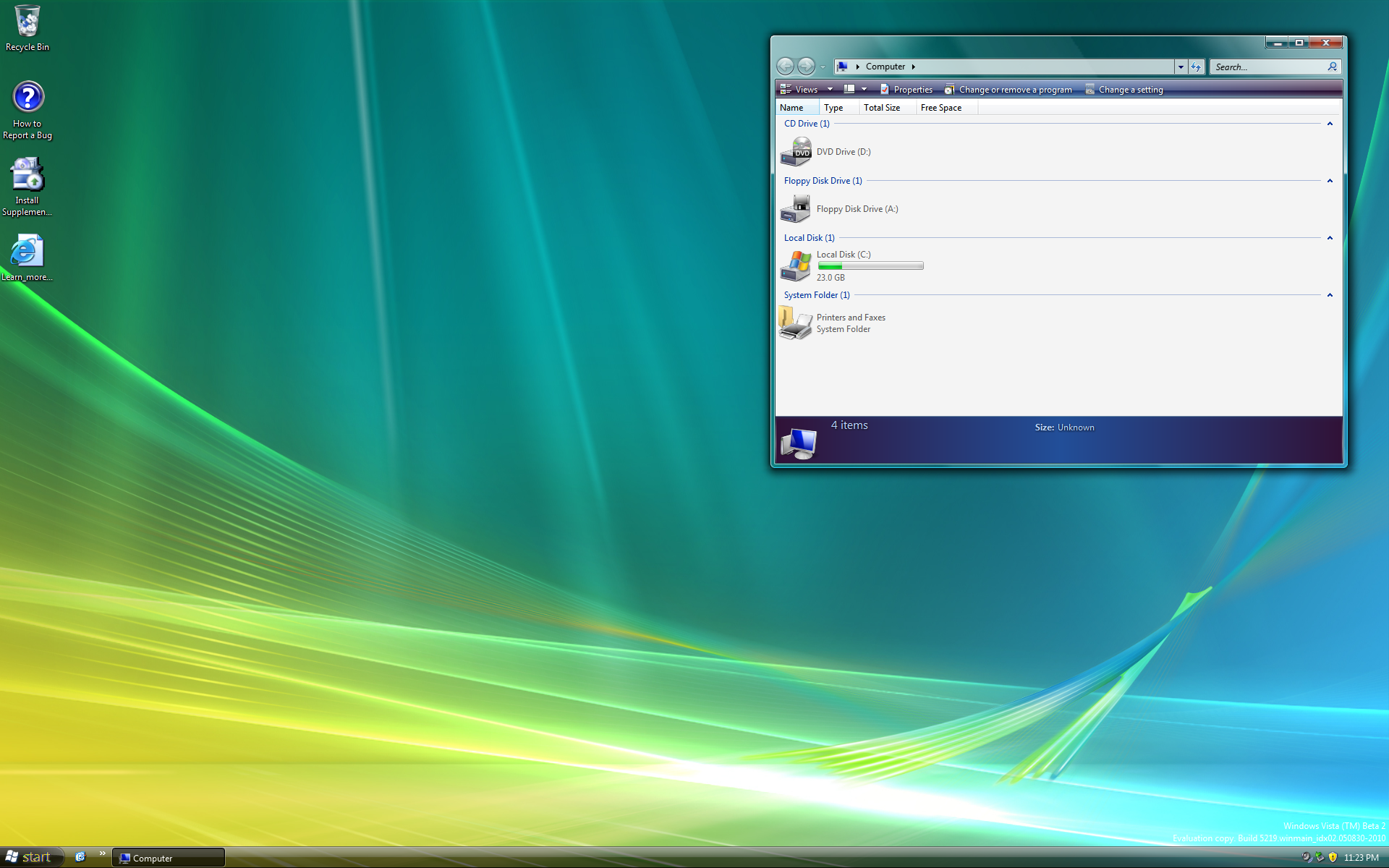Click the 'Floppy Disk Drive (A:)' label
The height and width of the screenshot is (868, 1389).
click(x=857, y=209)
